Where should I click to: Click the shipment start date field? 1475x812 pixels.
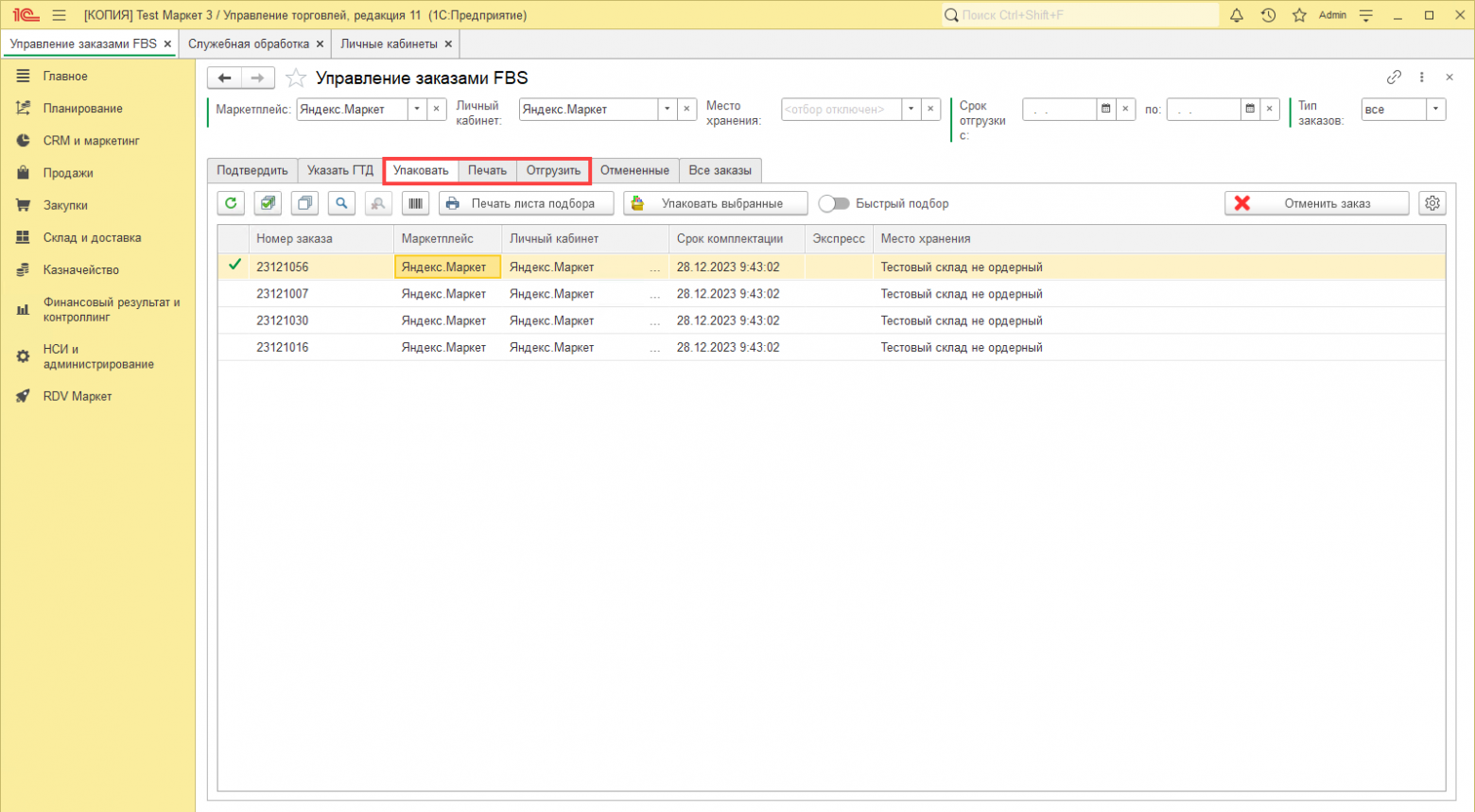pos(1059,109)
